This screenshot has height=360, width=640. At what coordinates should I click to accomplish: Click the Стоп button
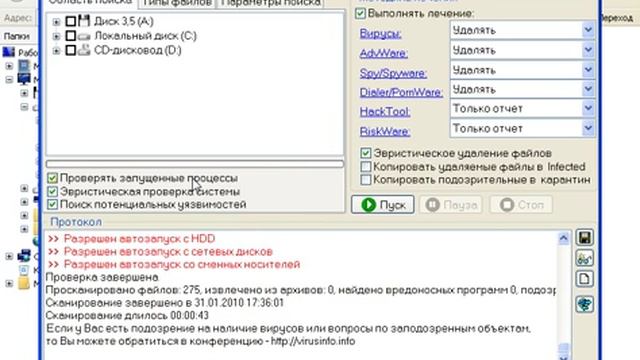(521, 204)
